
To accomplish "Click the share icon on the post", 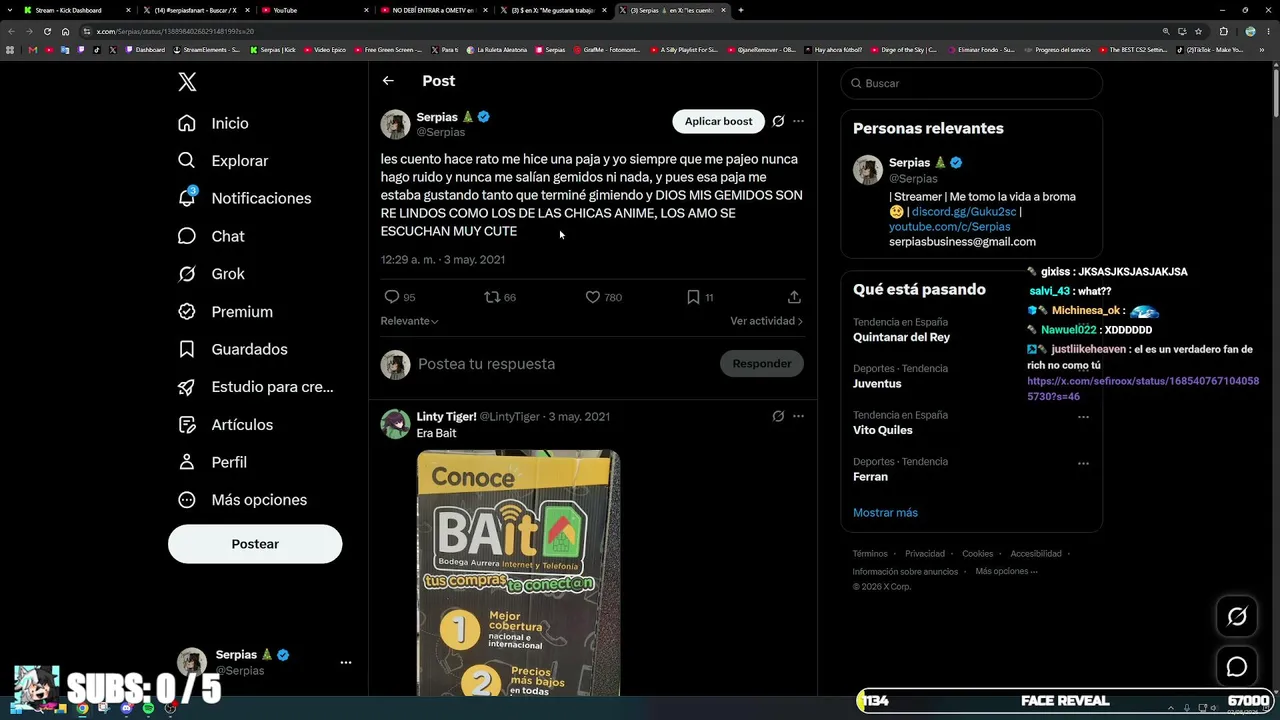I will click(x=794, y=297).
